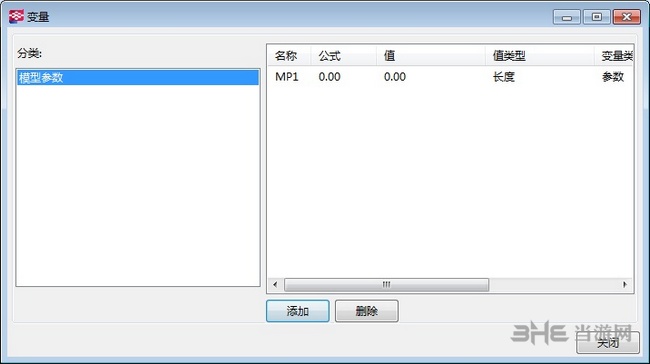Image resolution: width=650 pixels, height=364 pixels.
Task: Sort by the 名称 column header
Action: tap(289, 56)
